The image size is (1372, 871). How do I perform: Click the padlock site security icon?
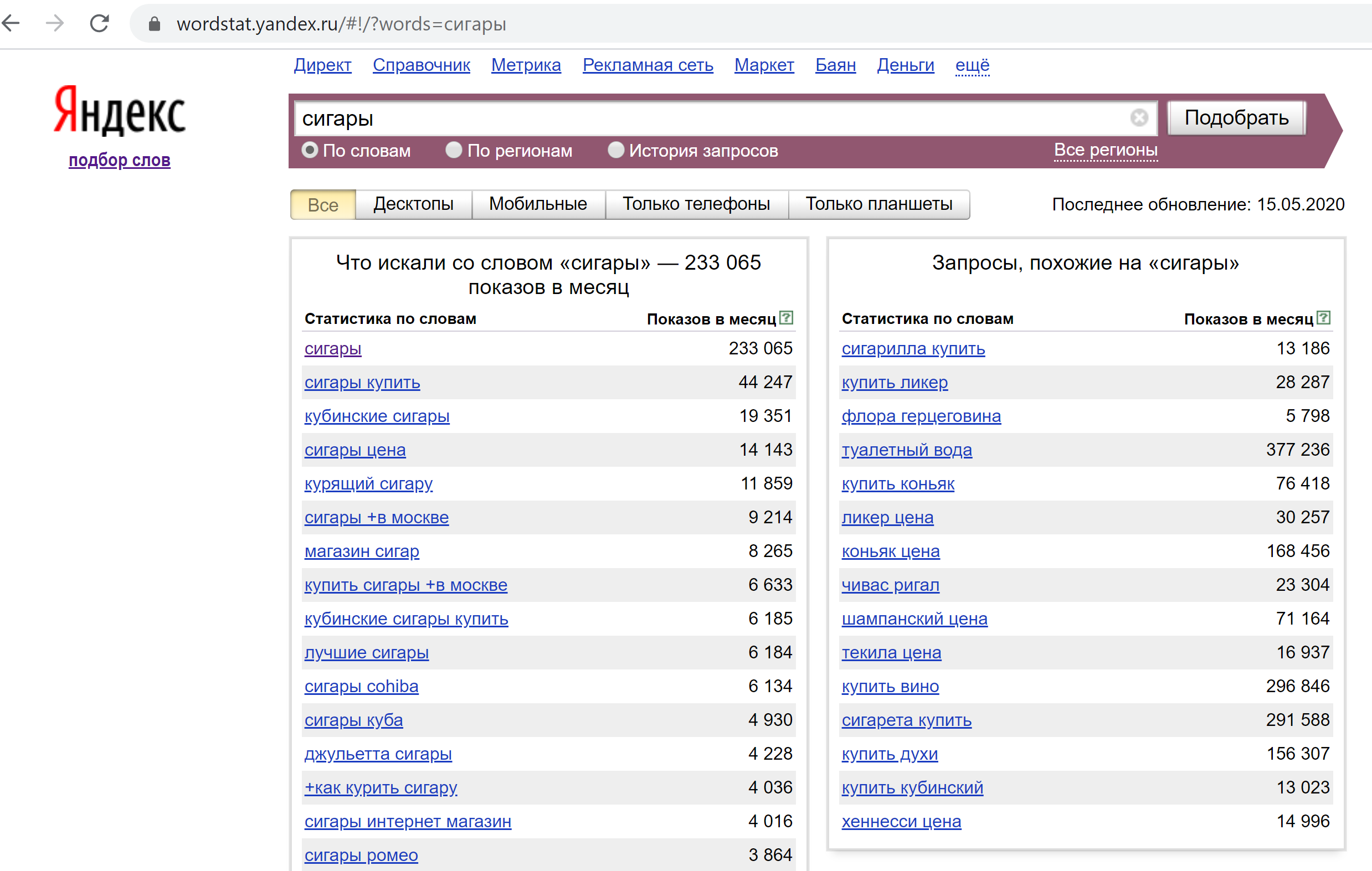(x=155, y=24)
